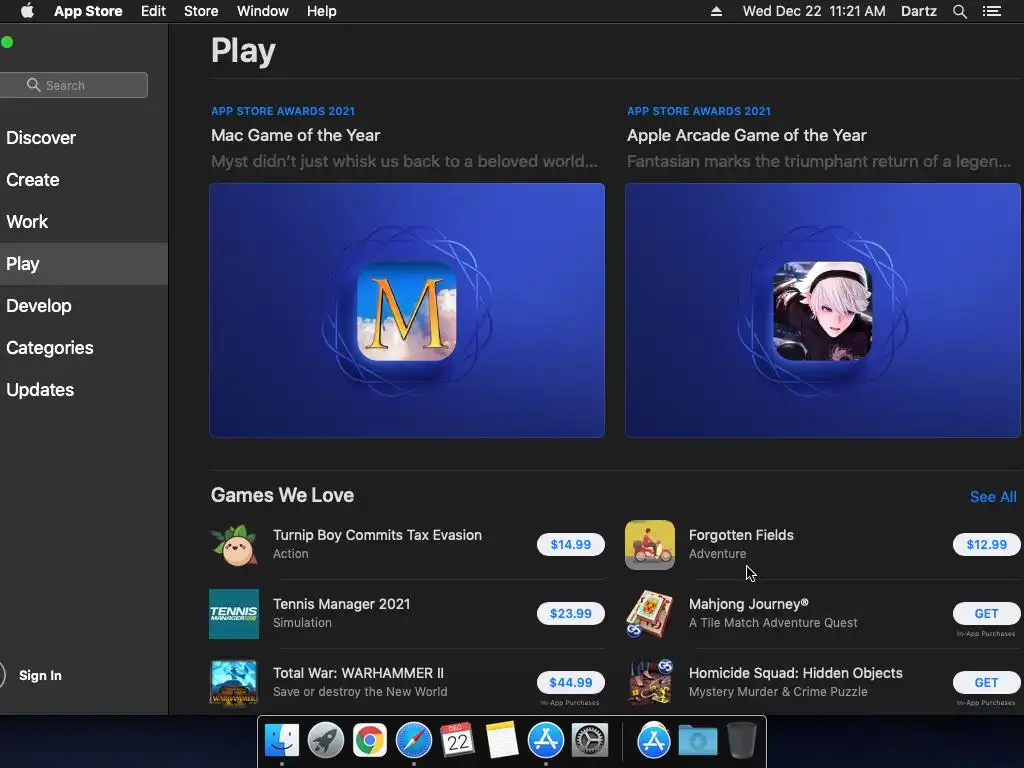Open Calendar from the dock
Viewport: 1024px width, 768px height.
(x=457, y=741)
